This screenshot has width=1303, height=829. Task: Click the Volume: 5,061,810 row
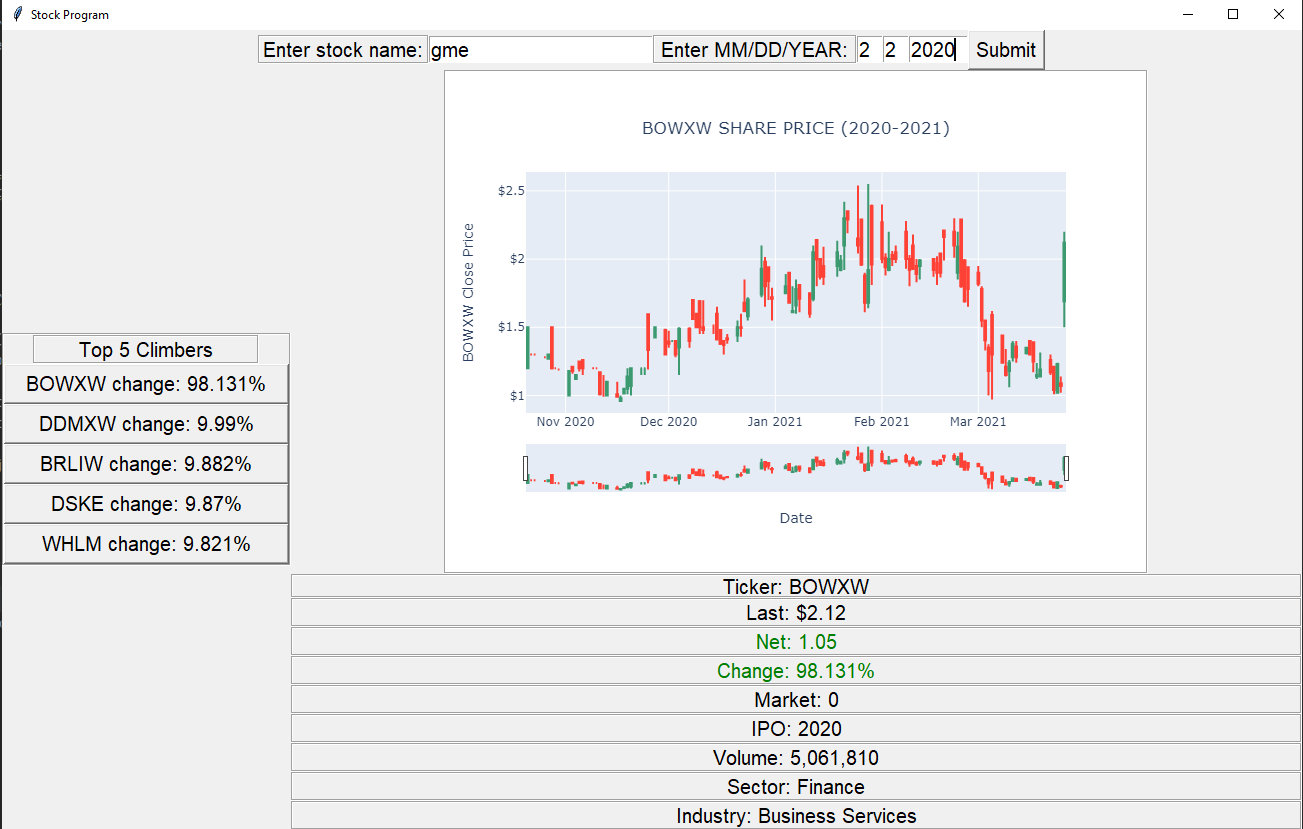point(796,757)
